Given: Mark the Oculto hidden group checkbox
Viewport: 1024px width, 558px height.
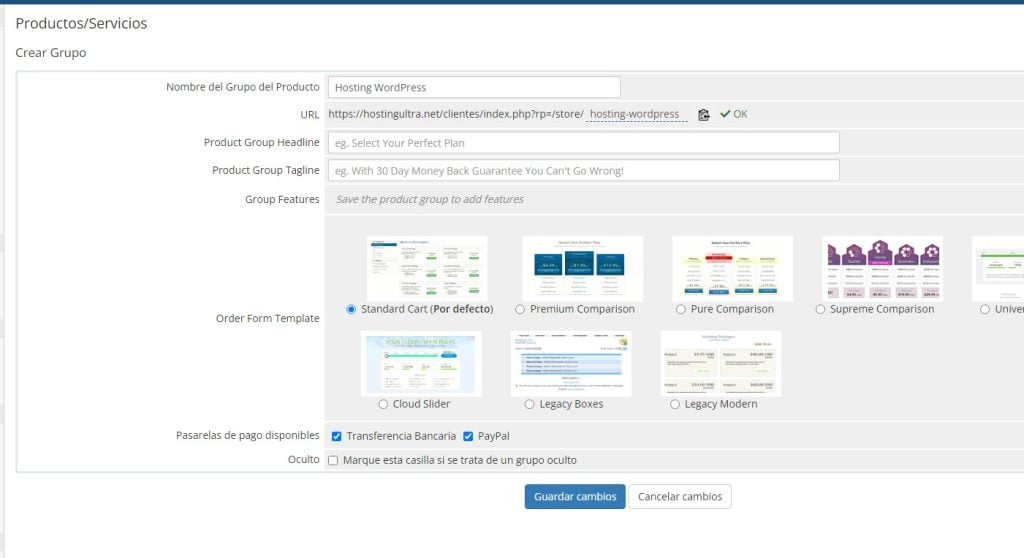Looking at the screenshot, I should (x=333, y=461).
